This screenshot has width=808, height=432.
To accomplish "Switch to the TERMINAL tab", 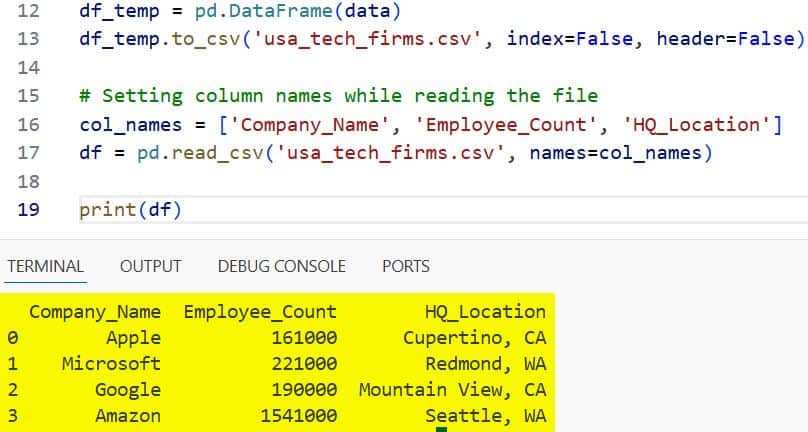I will pos(45,266).
